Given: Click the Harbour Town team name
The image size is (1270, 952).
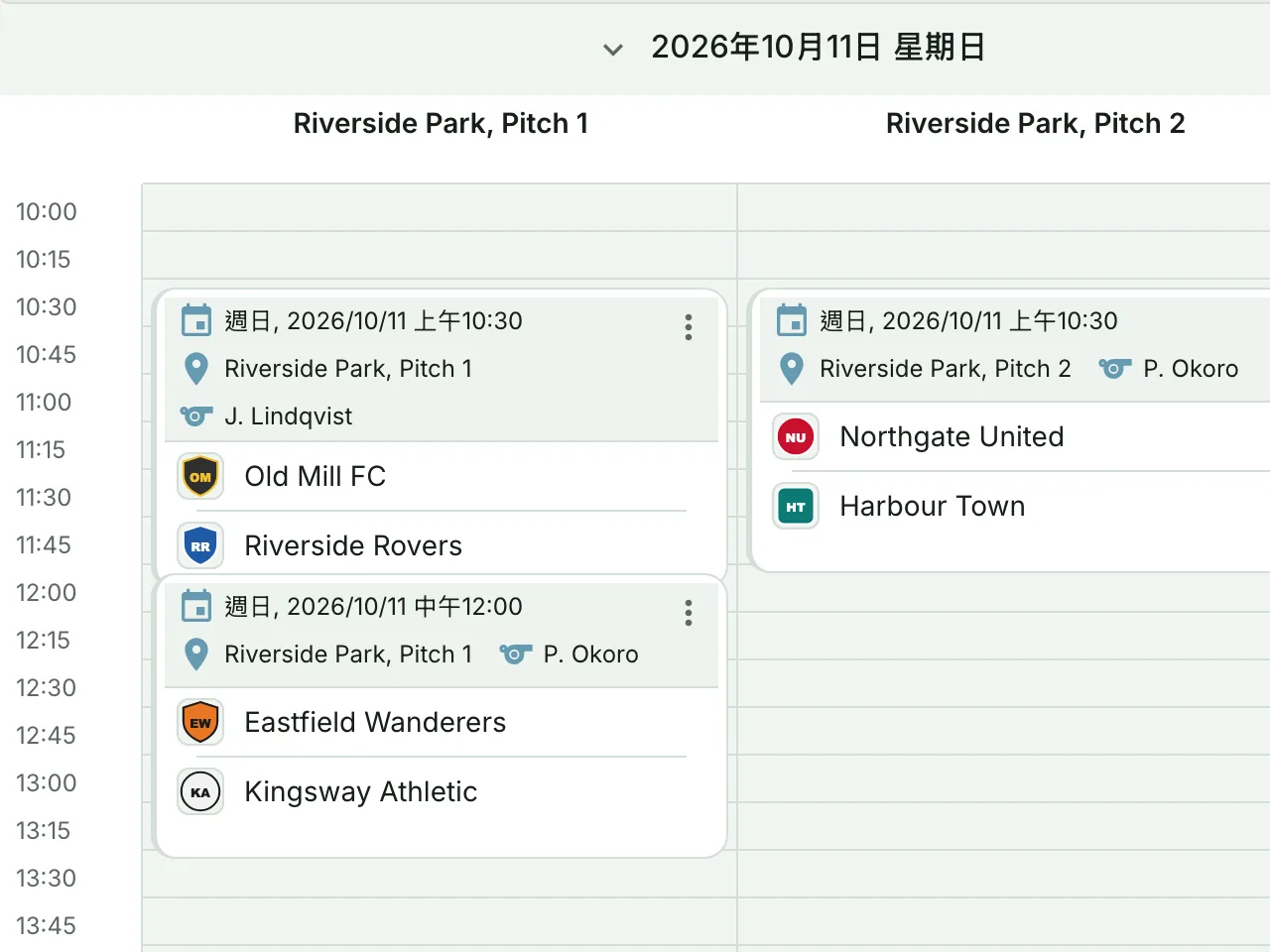Looking at the screenshot, I should pos(933,506).
